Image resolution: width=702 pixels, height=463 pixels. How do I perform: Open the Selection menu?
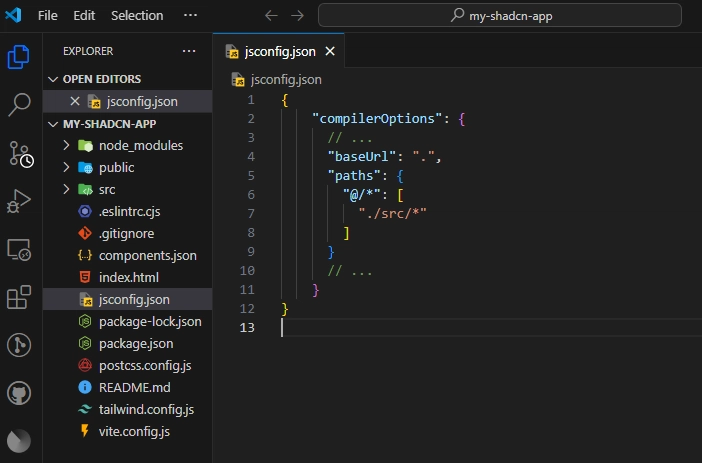(137, 16)
